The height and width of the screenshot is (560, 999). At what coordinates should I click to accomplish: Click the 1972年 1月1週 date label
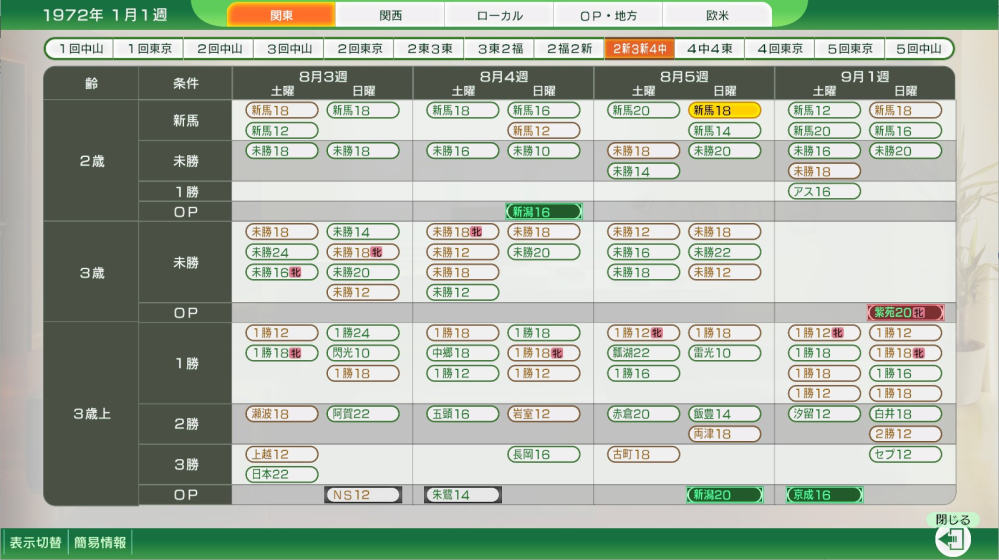click(x=105, y=15)
